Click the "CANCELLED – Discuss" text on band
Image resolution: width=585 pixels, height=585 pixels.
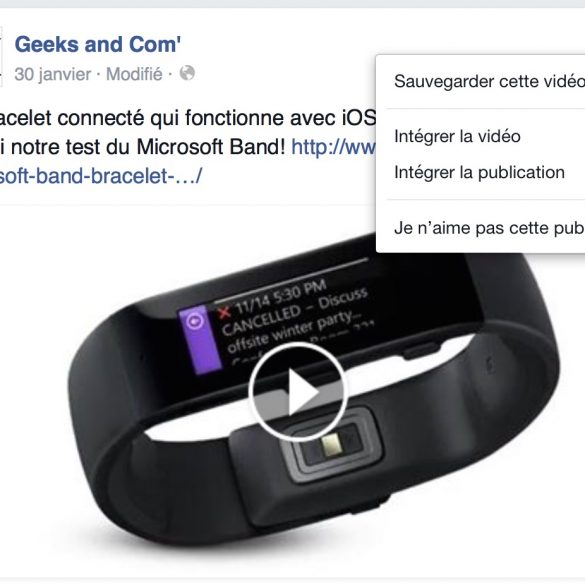pos(295,311)
